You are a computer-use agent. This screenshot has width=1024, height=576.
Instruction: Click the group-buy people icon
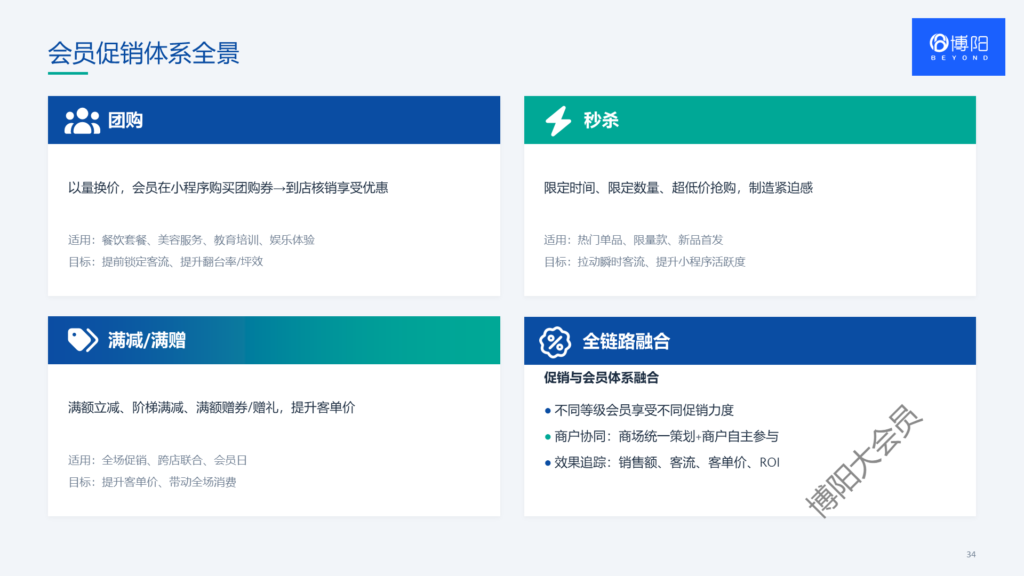click(82, 121)
